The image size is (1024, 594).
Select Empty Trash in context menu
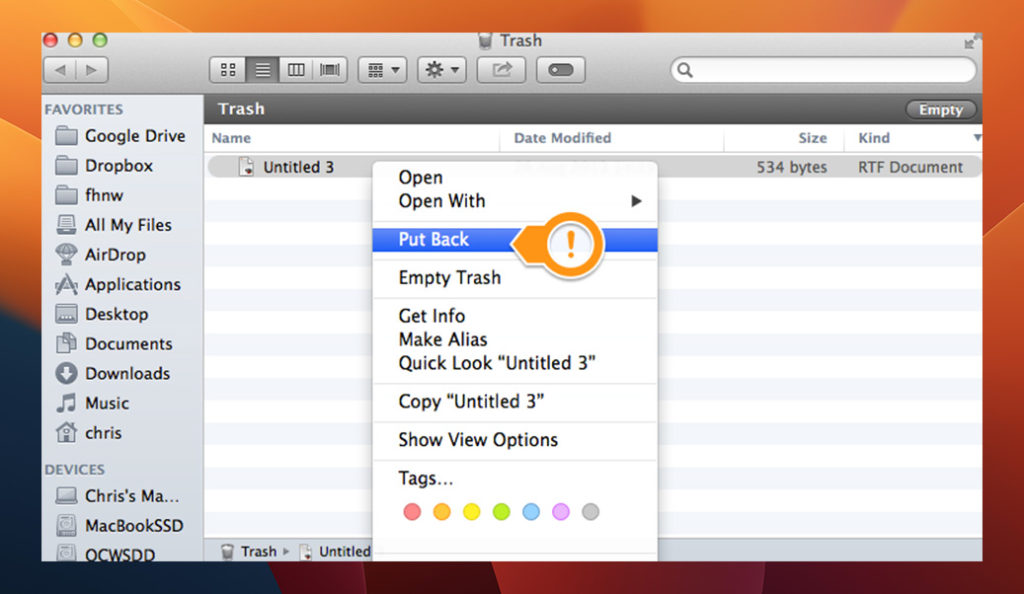450,278
